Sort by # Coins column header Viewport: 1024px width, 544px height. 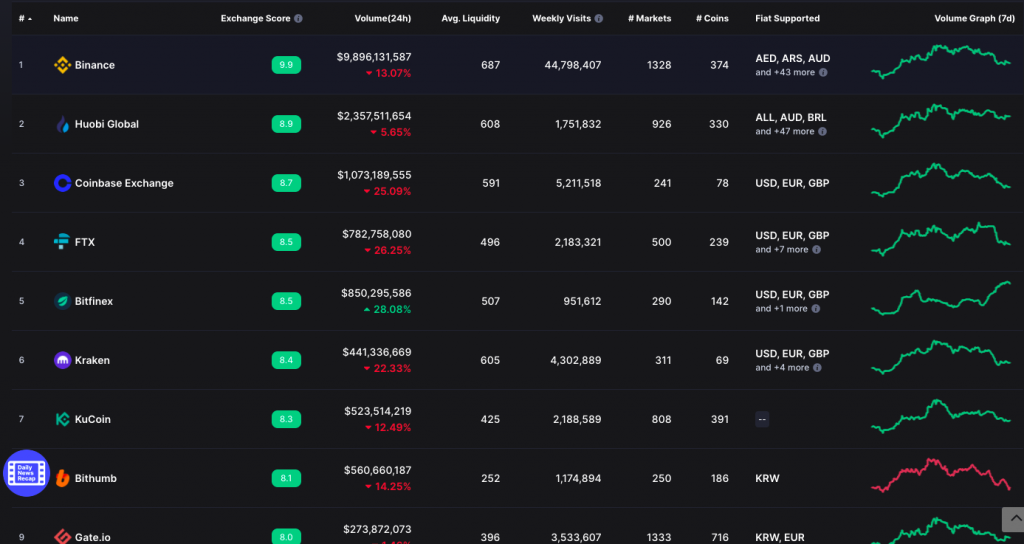click(712, 18)
